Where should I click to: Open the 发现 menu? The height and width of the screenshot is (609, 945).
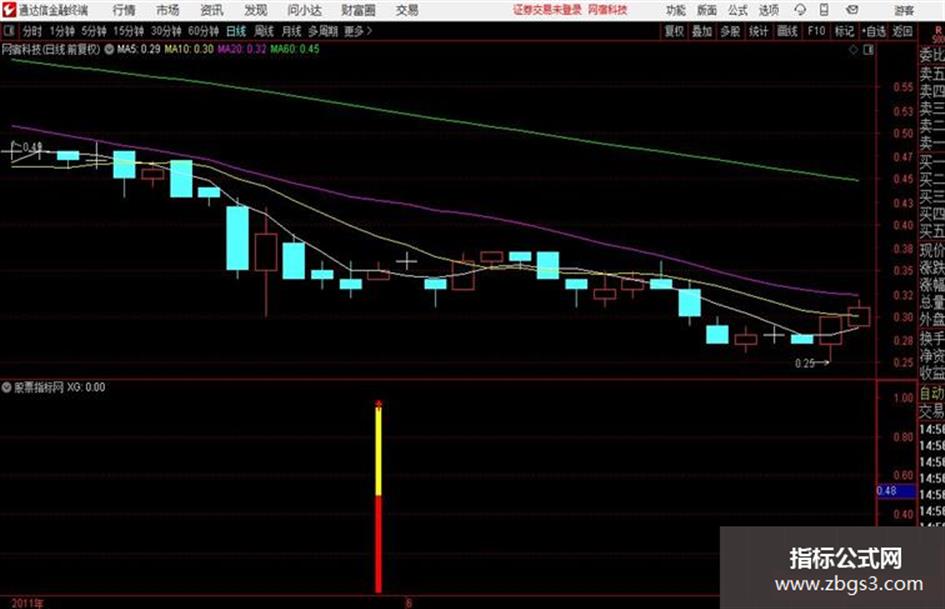tap(256, 10)
